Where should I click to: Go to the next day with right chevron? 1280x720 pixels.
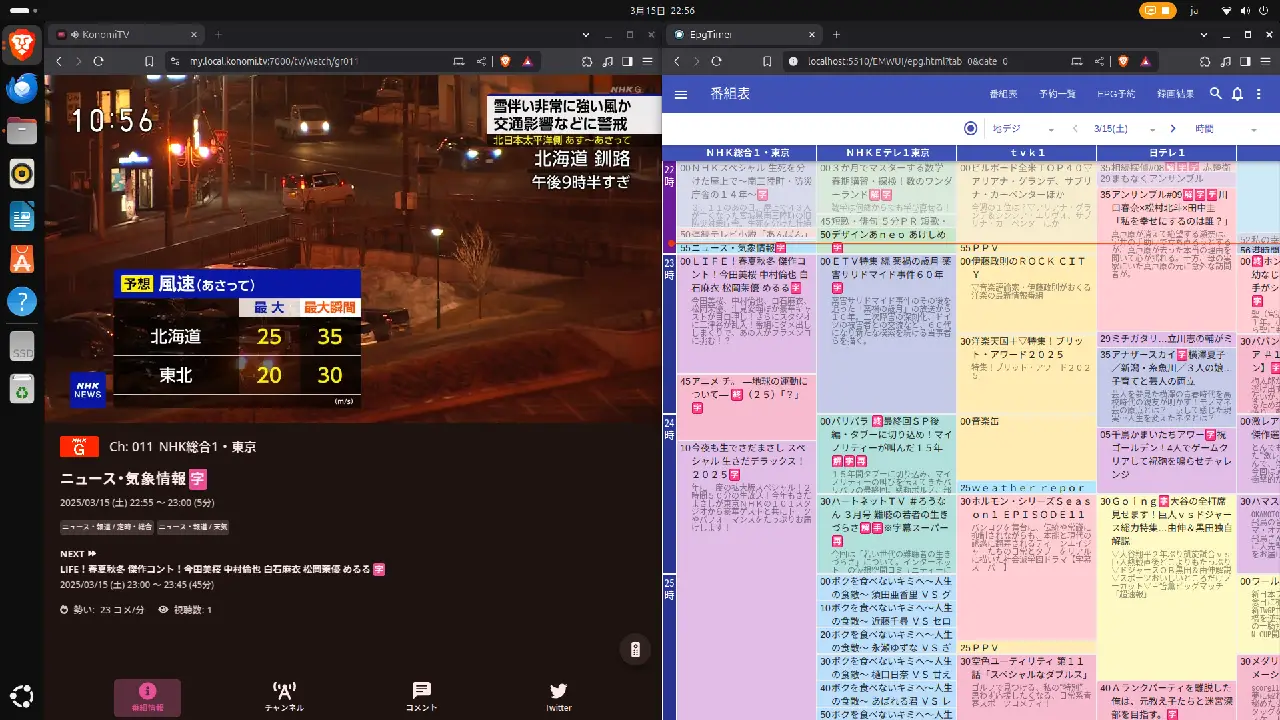click(x=1173, y=129)
